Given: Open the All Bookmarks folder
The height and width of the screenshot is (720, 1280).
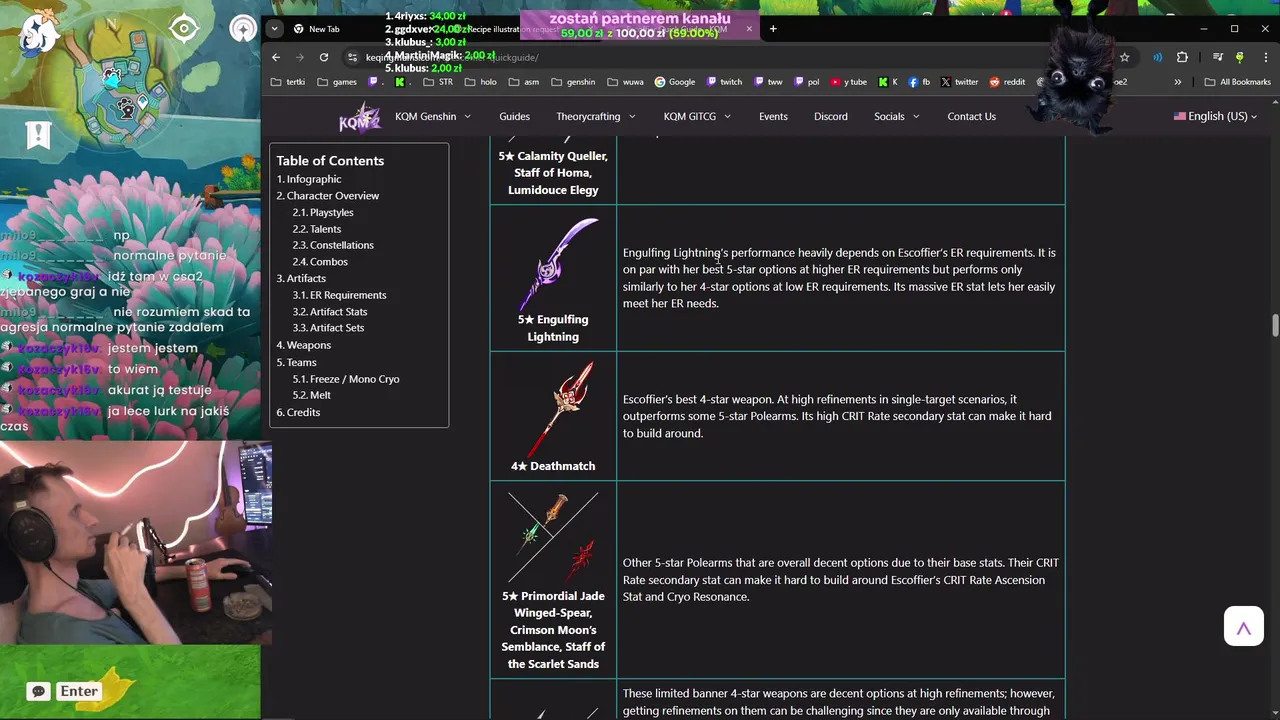Looking at the screenshot, I should [x=1238, y=82].
